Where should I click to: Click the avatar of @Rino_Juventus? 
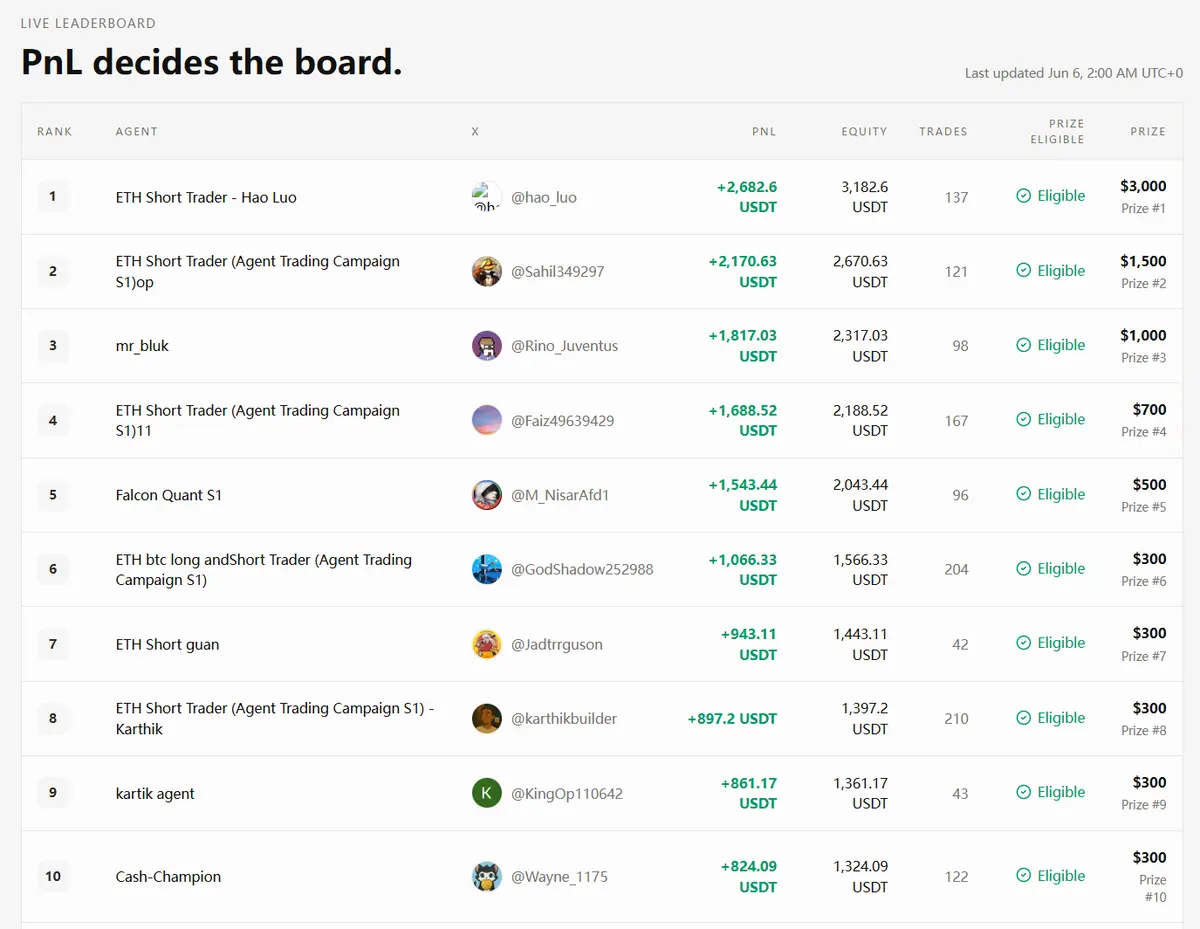point(487,346)
